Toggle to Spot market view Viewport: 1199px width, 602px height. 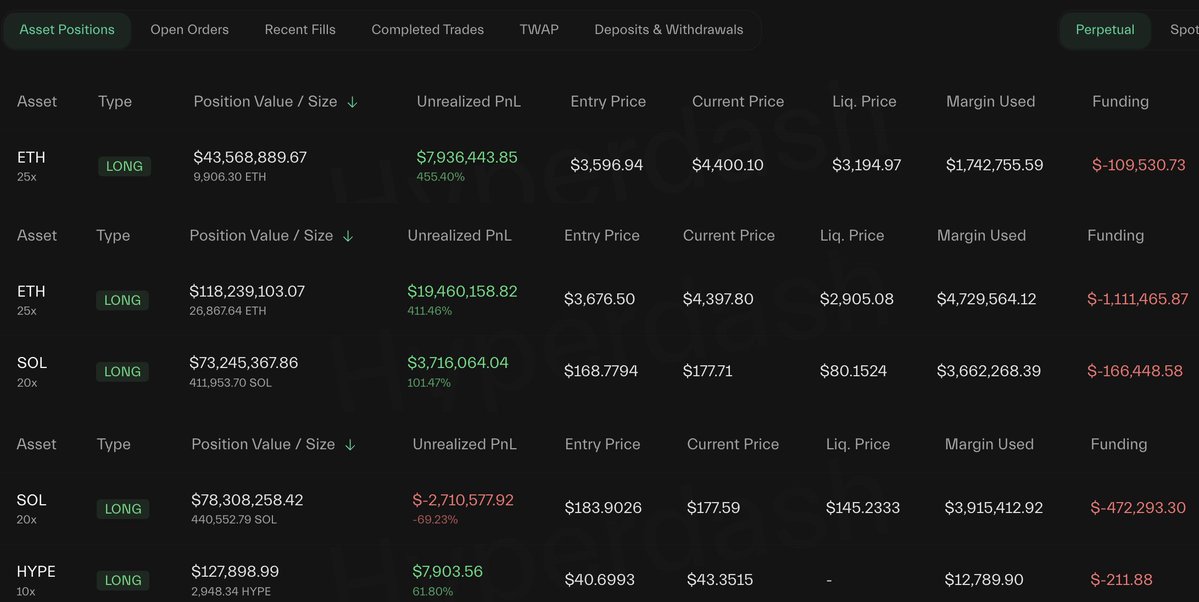click(x=1184, y=30)
